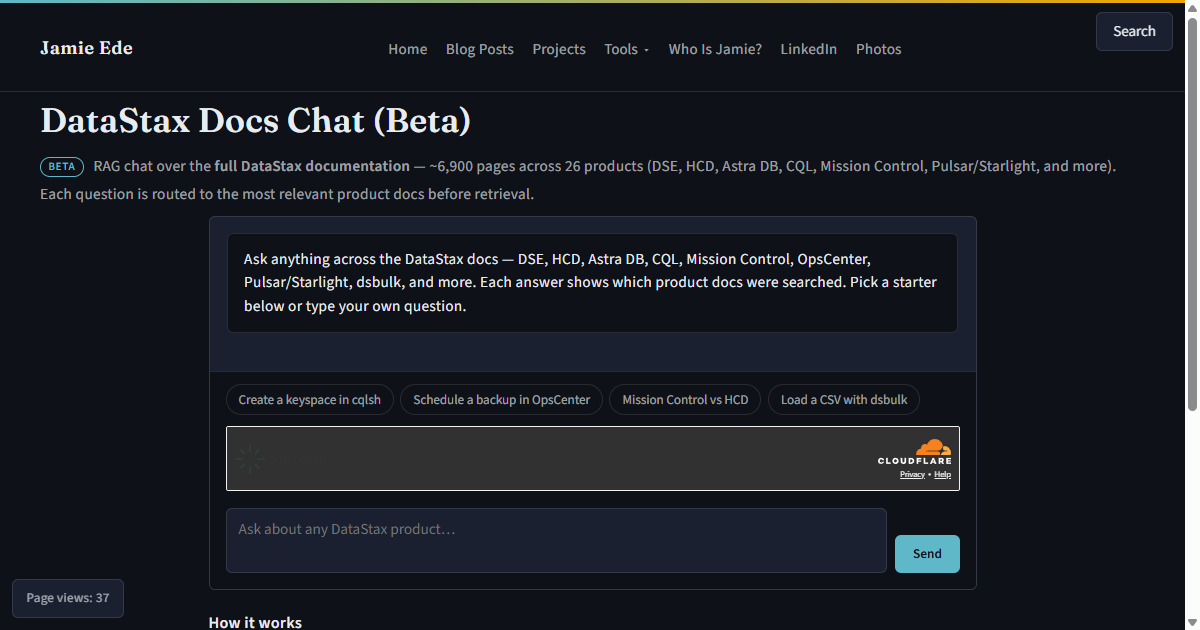Pick the 'Mission Control vs HCD' starter
Screen dimensions: 1200x630
685,400
